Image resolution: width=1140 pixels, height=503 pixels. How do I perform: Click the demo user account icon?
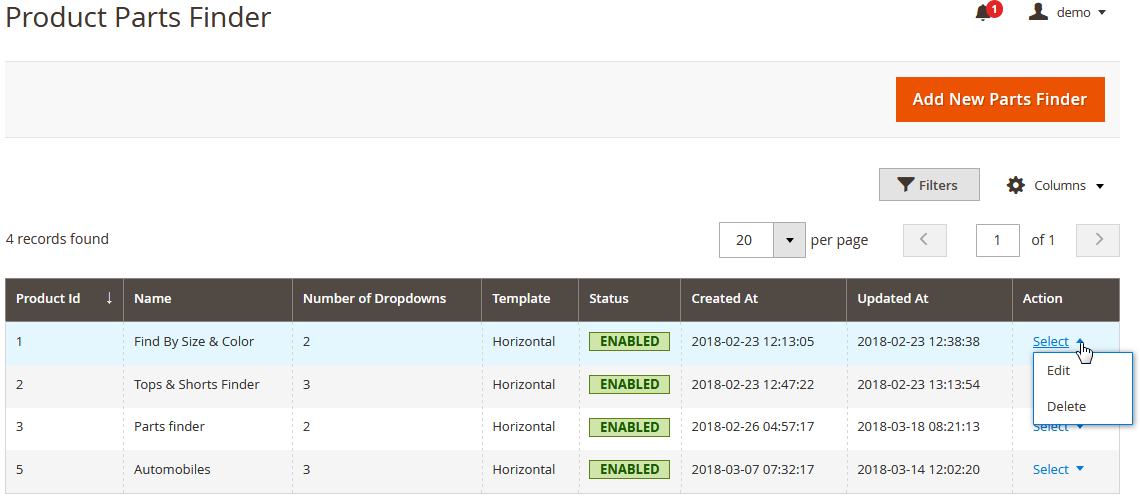(x=1038, y=12)
